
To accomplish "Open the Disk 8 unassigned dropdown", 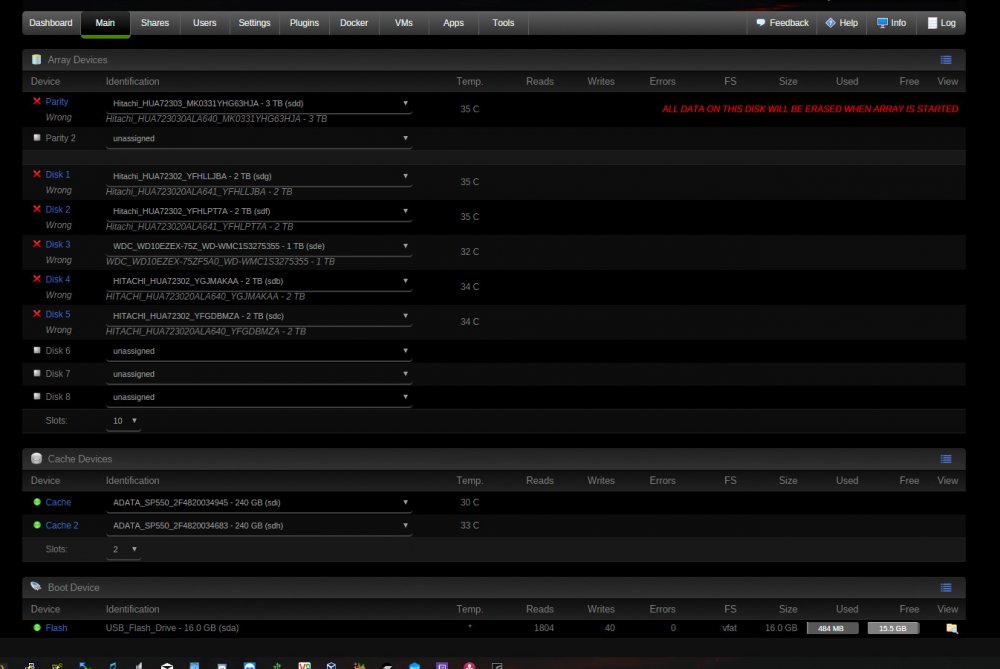I will coord(259,397).
